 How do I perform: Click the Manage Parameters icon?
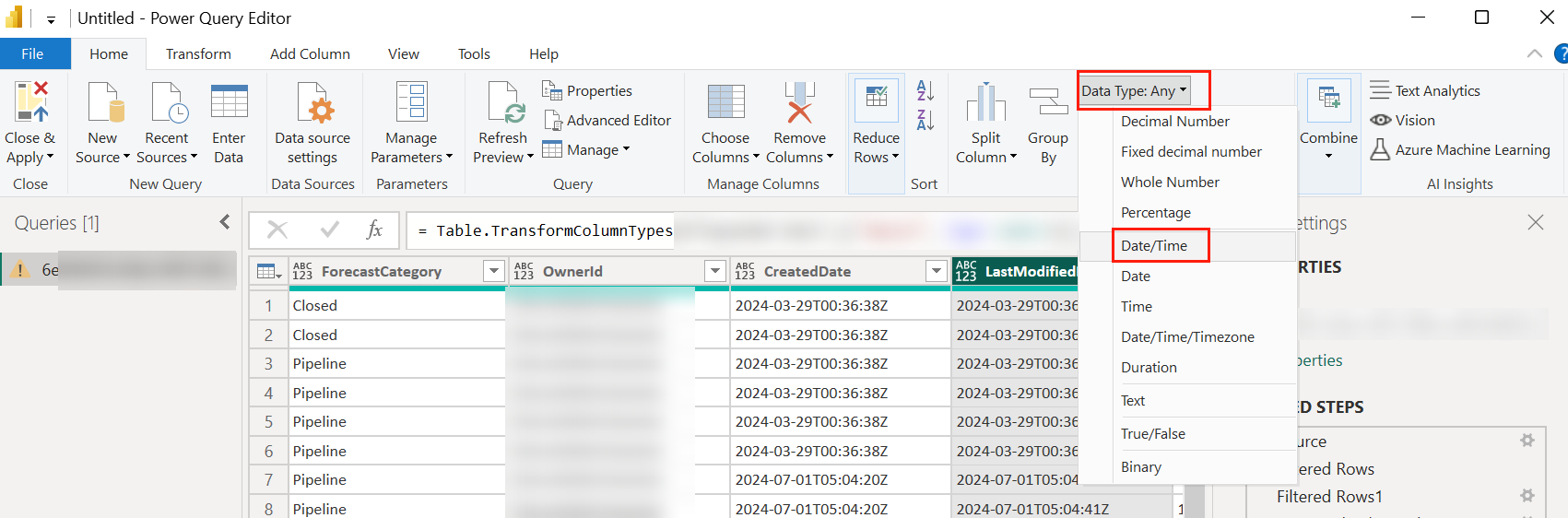(411, 101)
